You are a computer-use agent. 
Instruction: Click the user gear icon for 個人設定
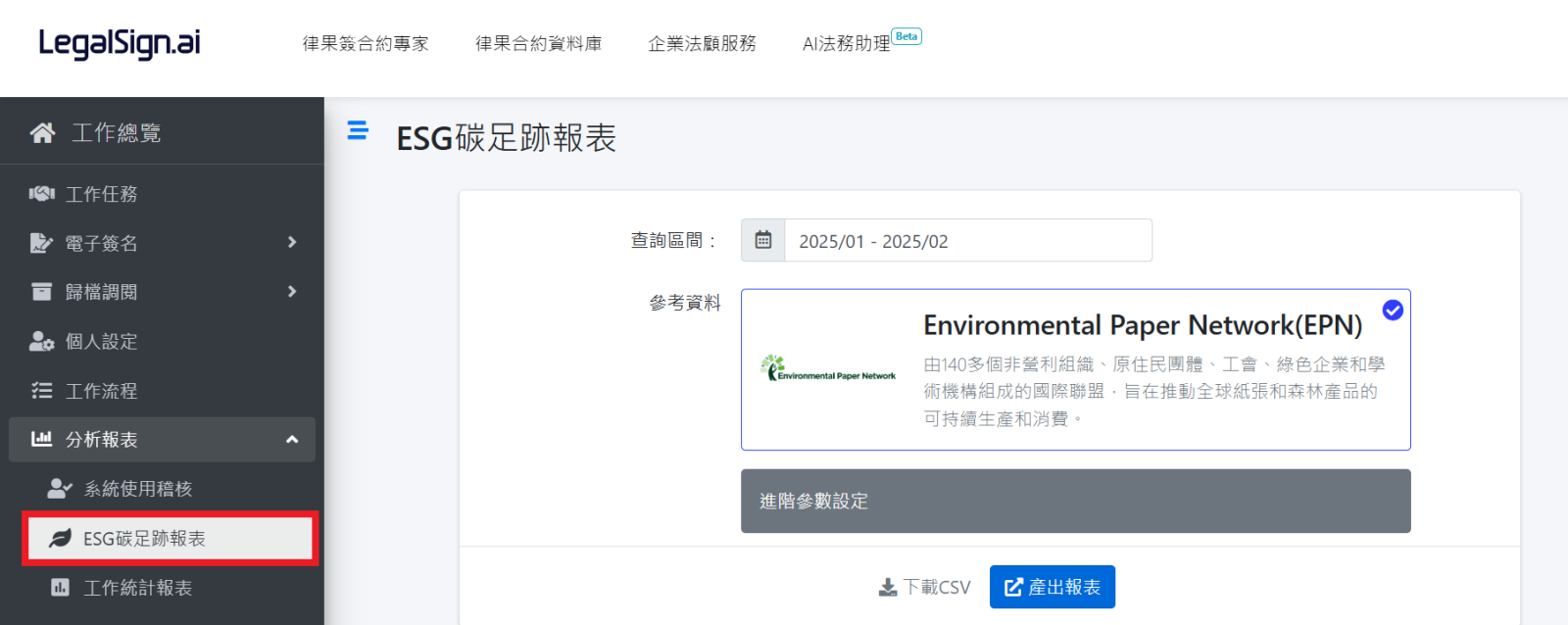(x=41, y=341)
